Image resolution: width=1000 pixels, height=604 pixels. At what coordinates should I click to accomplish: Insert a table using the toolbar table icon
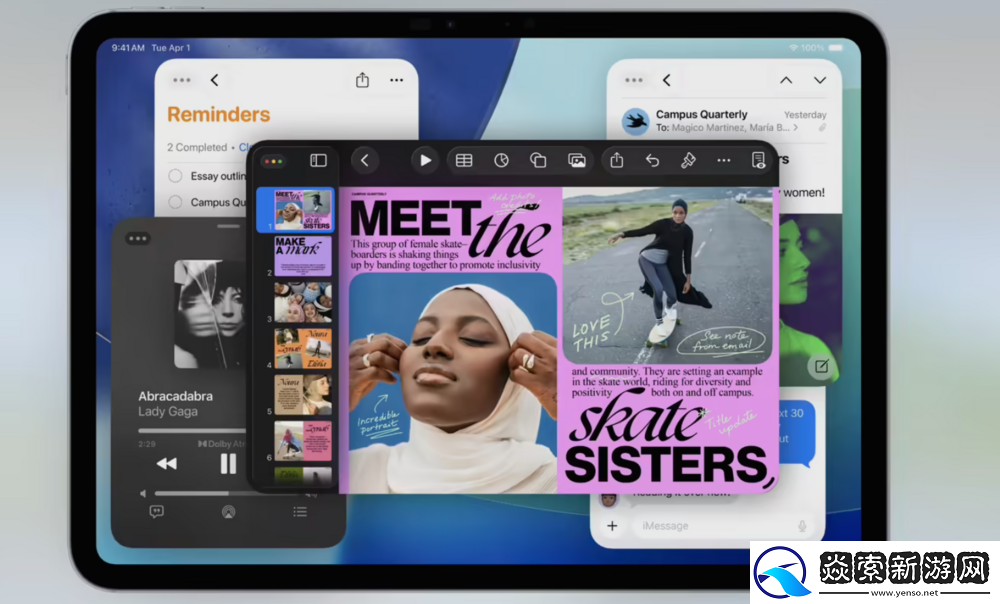[x=464, y=160]
